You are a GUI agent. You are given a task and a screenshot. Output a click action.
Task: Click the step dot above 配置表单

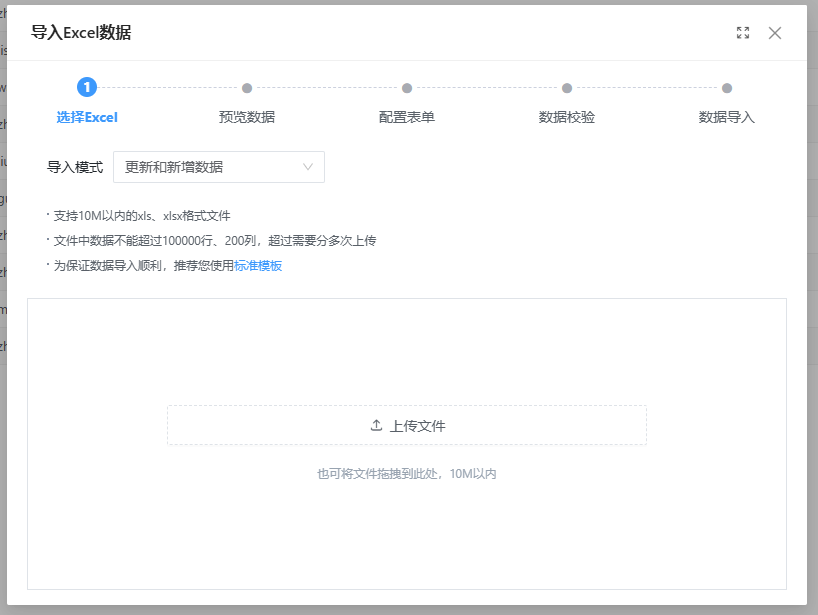click(x=407, y=88)
